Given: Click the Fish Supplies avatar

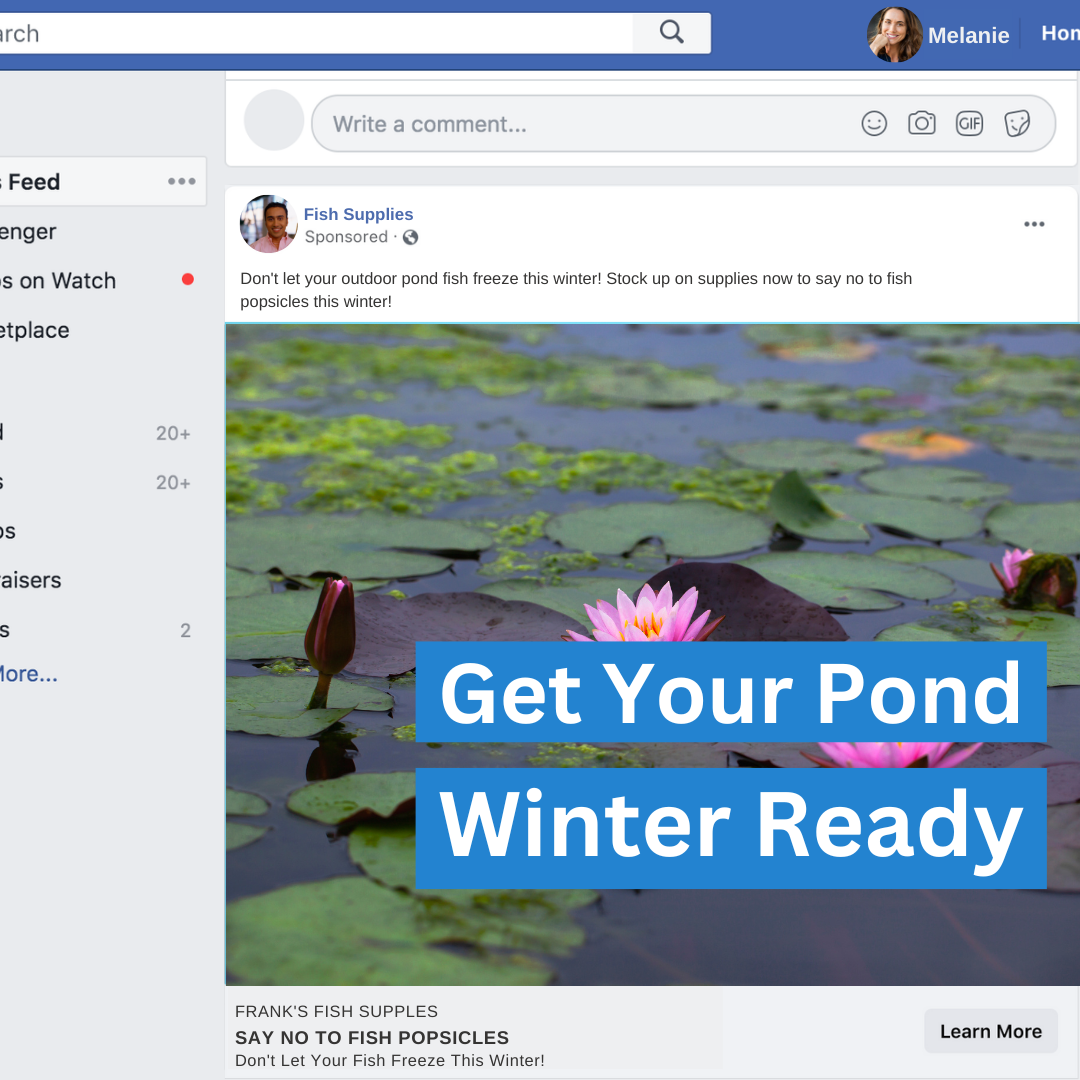Looking at the screenshot, I should [269, 224].
